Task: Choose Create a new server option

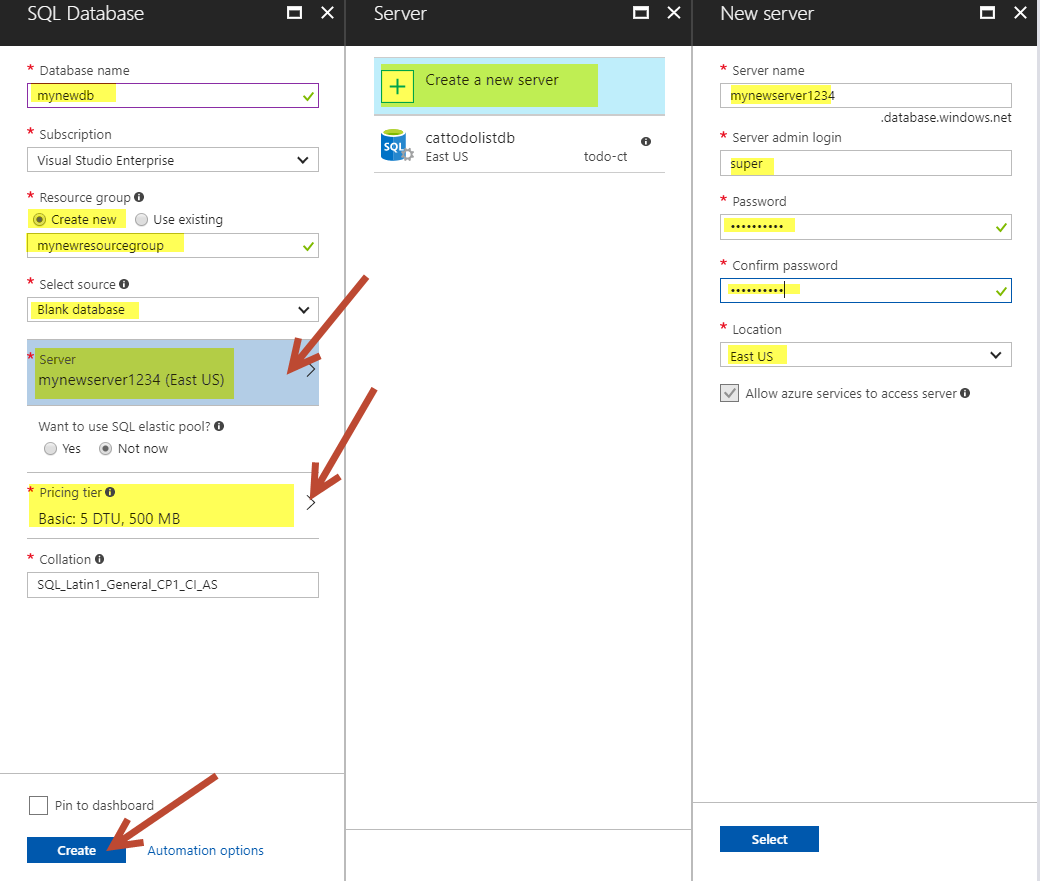Action: coord(519,86)
